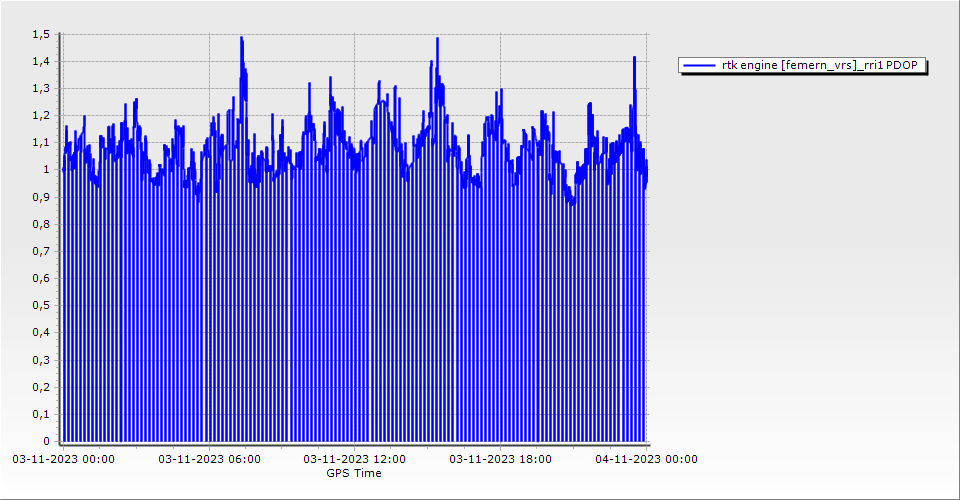
Task: Click the 0 origin label on Y axis
Action: tap(45, 441)
